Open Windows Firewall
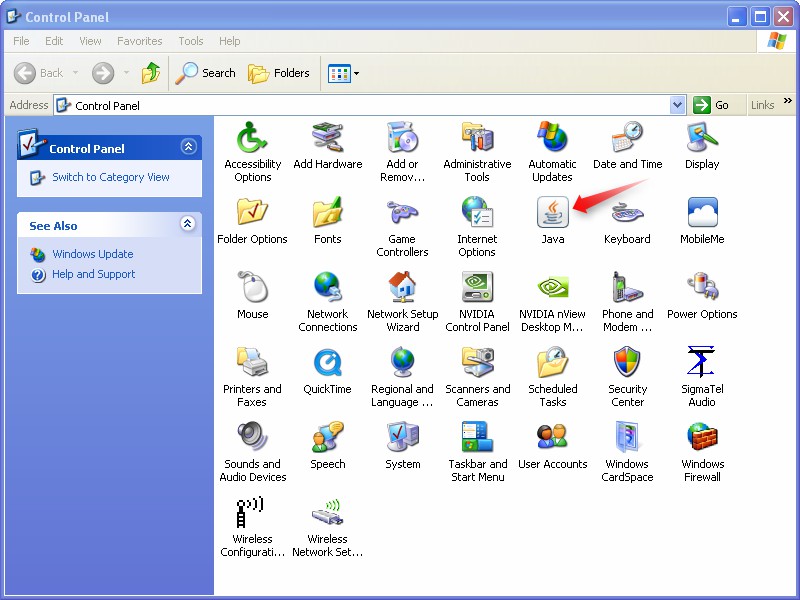This screenshot has width=800, height=600. click(x=702, y=438)
